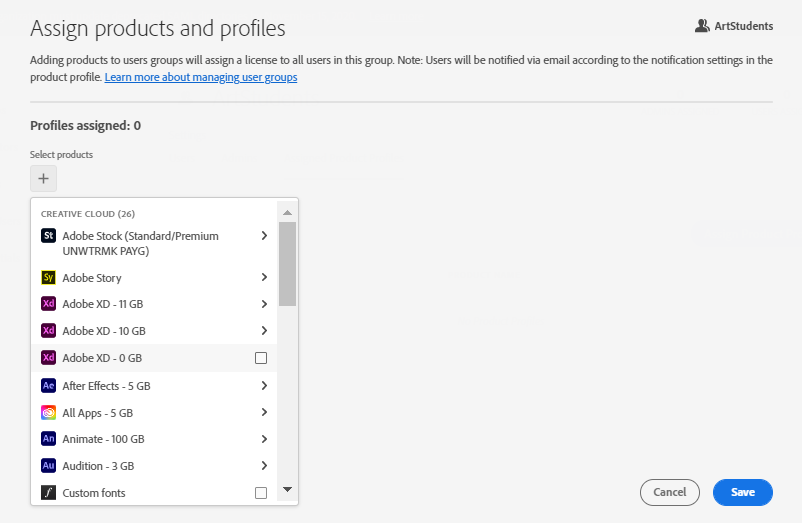Click the All Apps Creative Cloud icon
802x523 pixels.
coord(48,412)
